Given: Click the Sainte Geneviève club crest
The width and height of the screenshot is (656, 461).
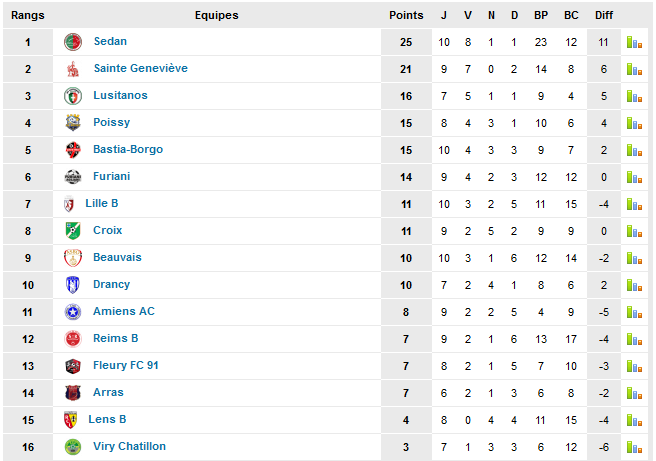Looking at the screenshot, I should [x=73, y=69].
